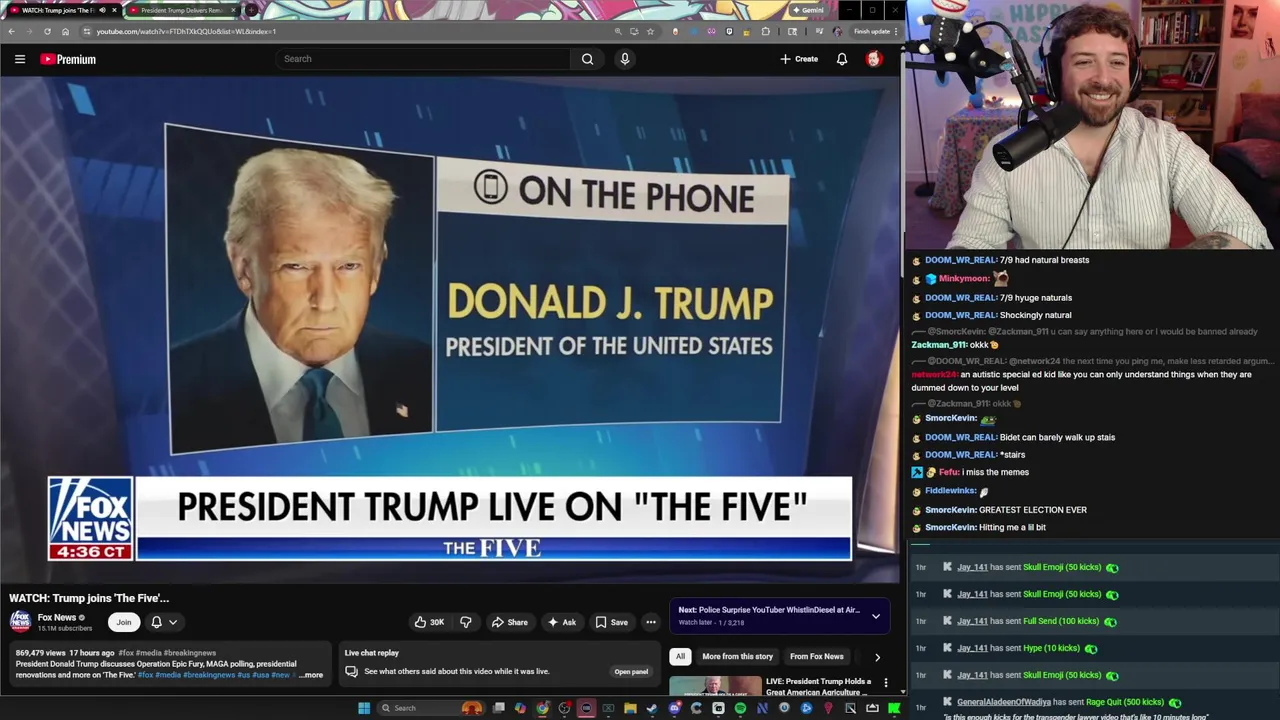Open options for LIVE President Trump video
The image size is (1280, 720).
(x=885, y=683)
